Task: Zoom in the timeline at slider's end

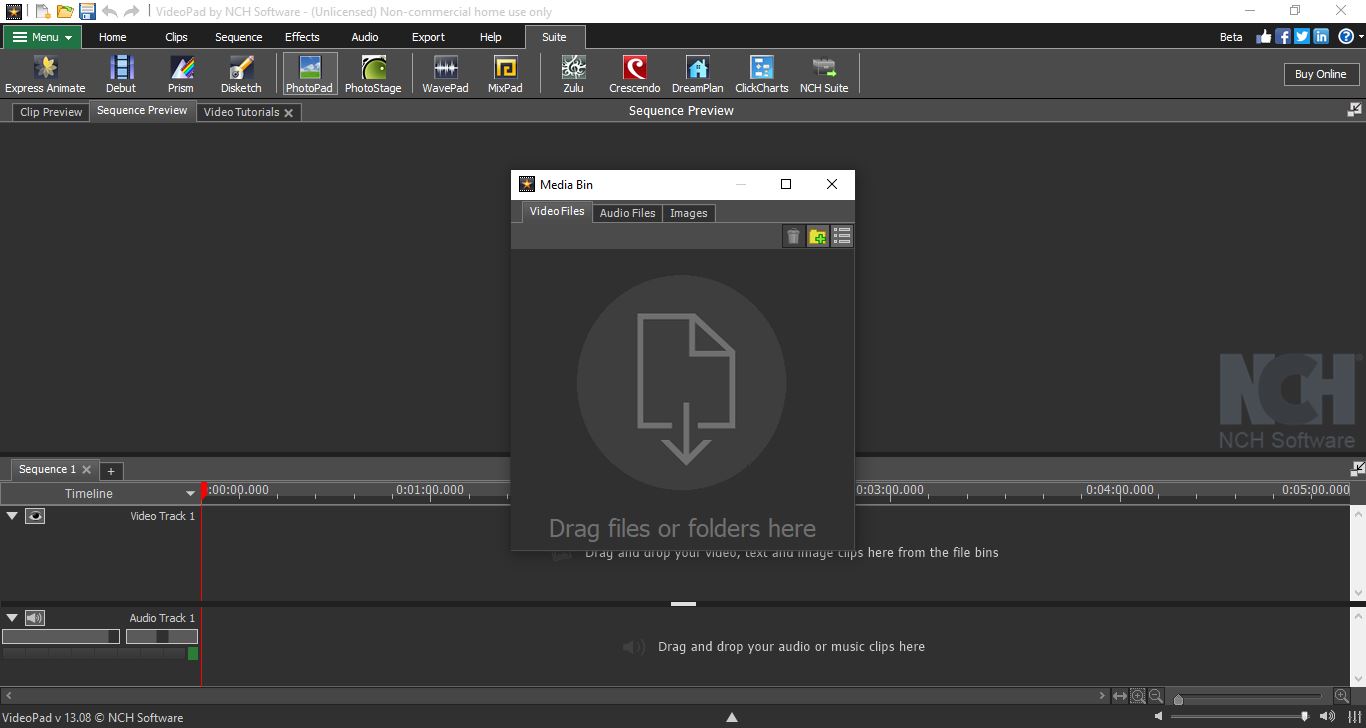Action: 1342,696
